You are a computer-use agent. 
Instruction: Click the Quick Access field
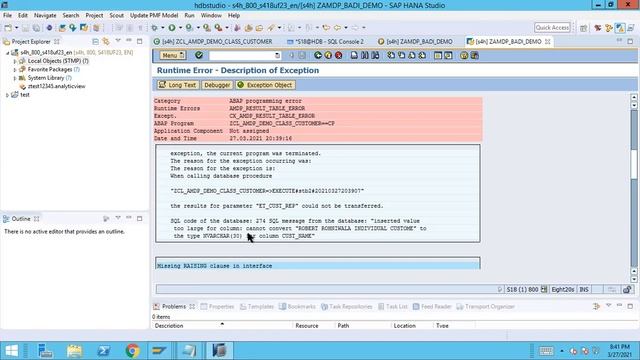tap(552, 28)
